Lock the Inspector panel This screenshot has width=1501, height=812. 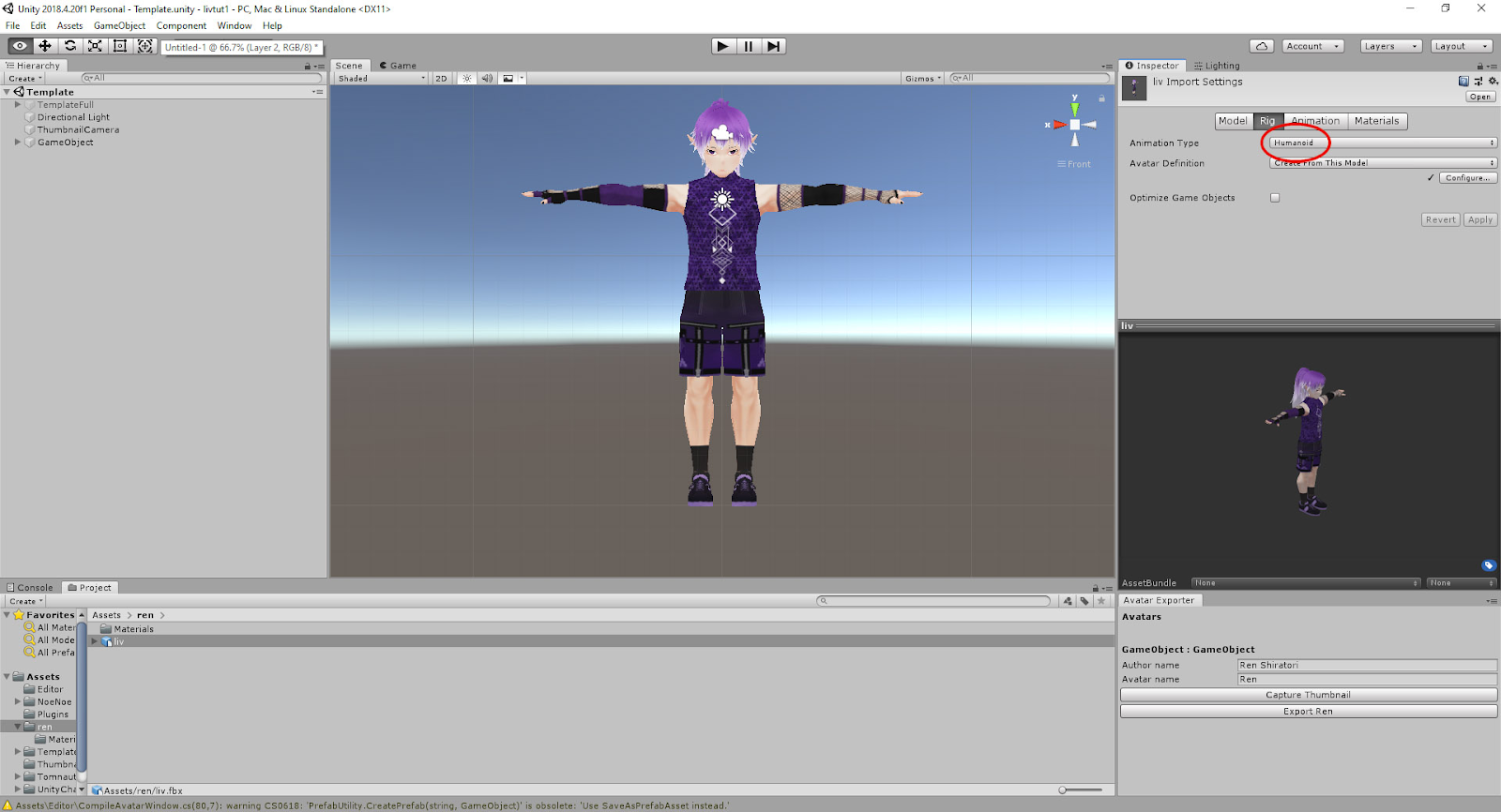[1479, 67]
